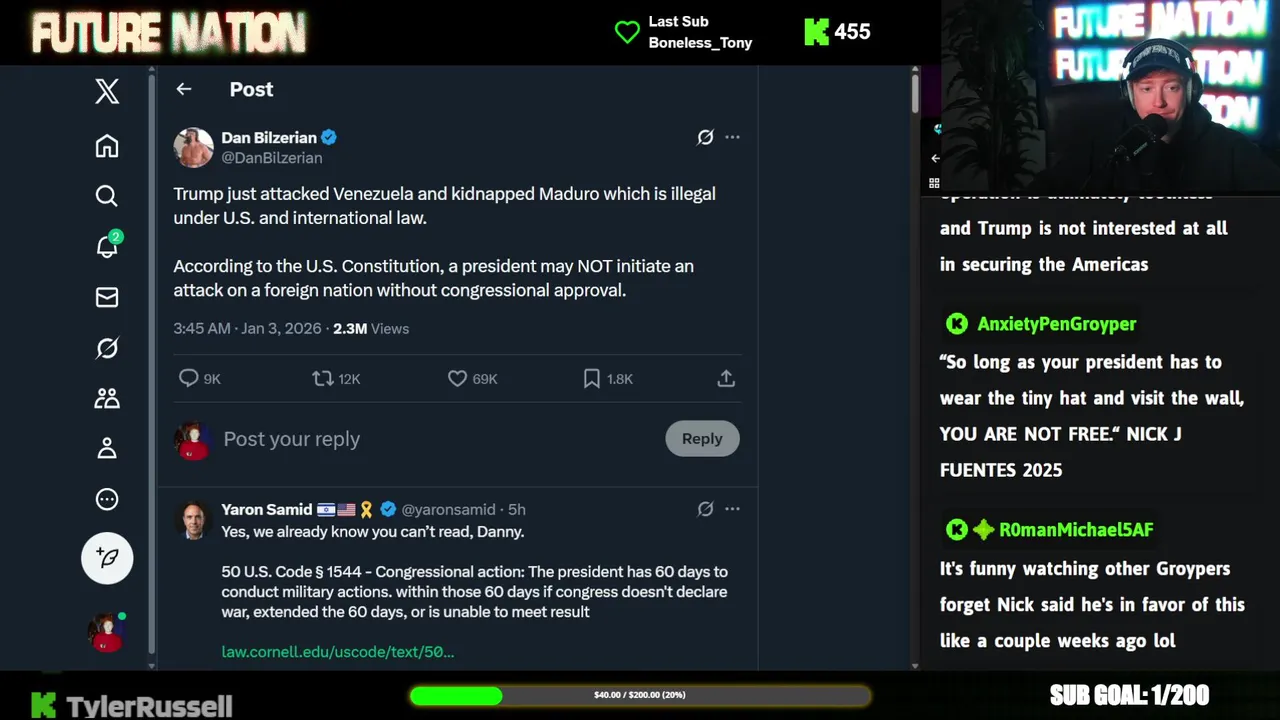Open the Grok icon in sidebar
Image resolution: width=1280 pixels, height=720 pixels.
(107, 348)
